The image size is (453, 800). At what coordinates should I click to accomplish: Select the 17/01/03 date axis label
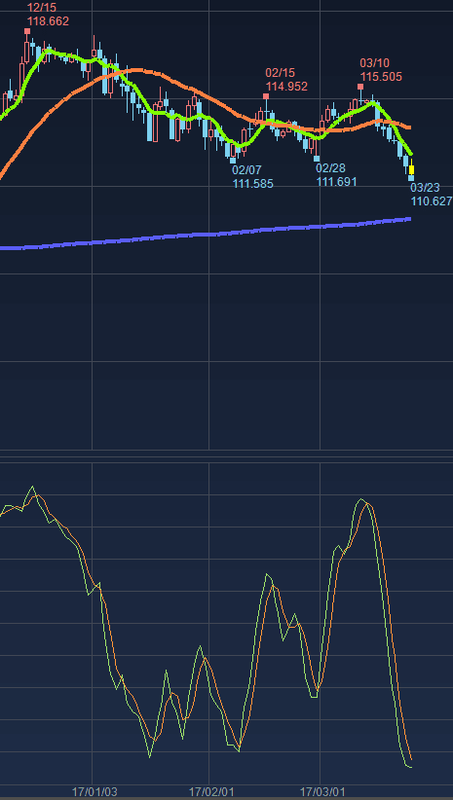[94, 792]
